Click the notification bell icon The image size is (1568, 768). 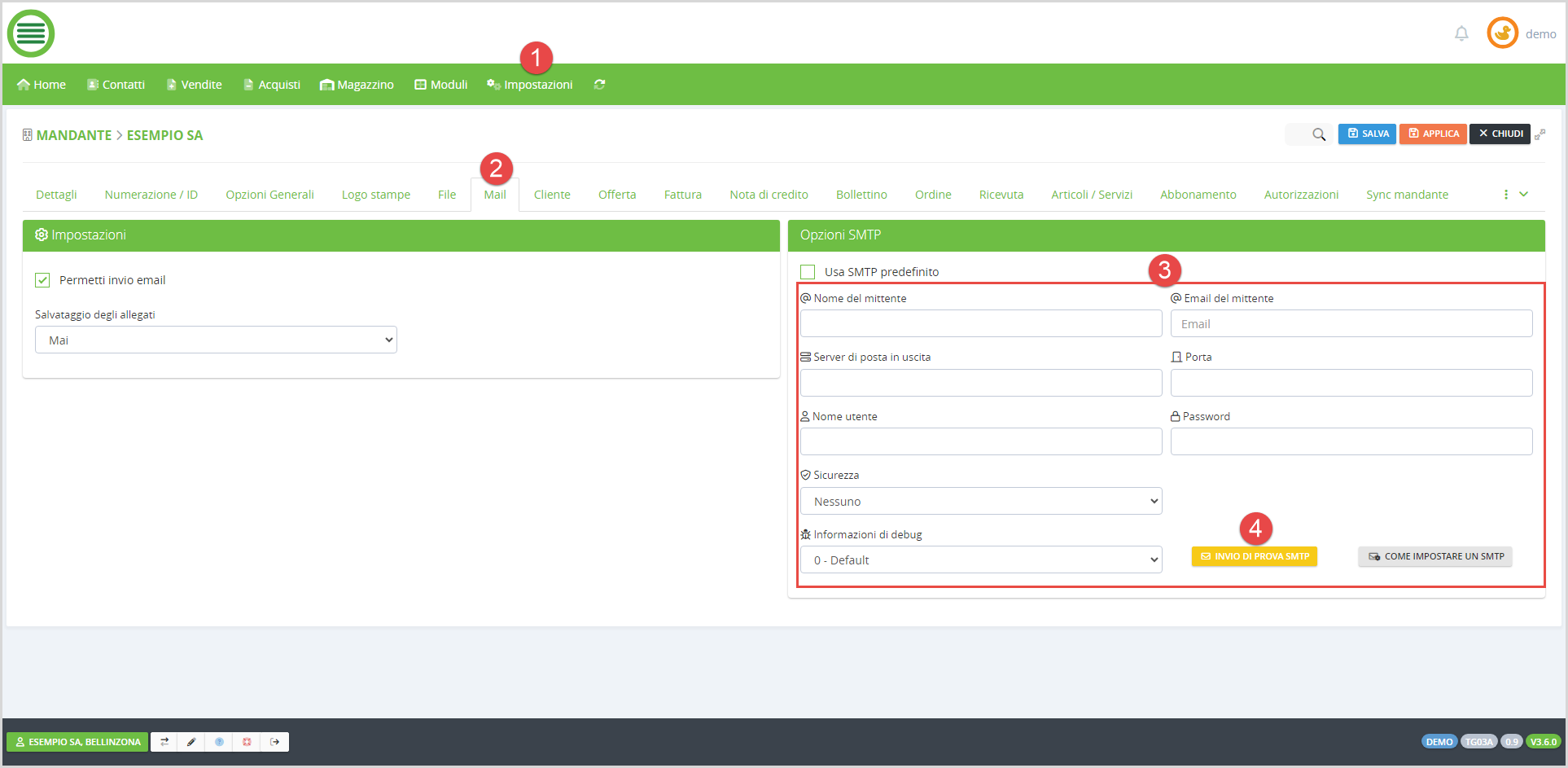point(1461,33)
